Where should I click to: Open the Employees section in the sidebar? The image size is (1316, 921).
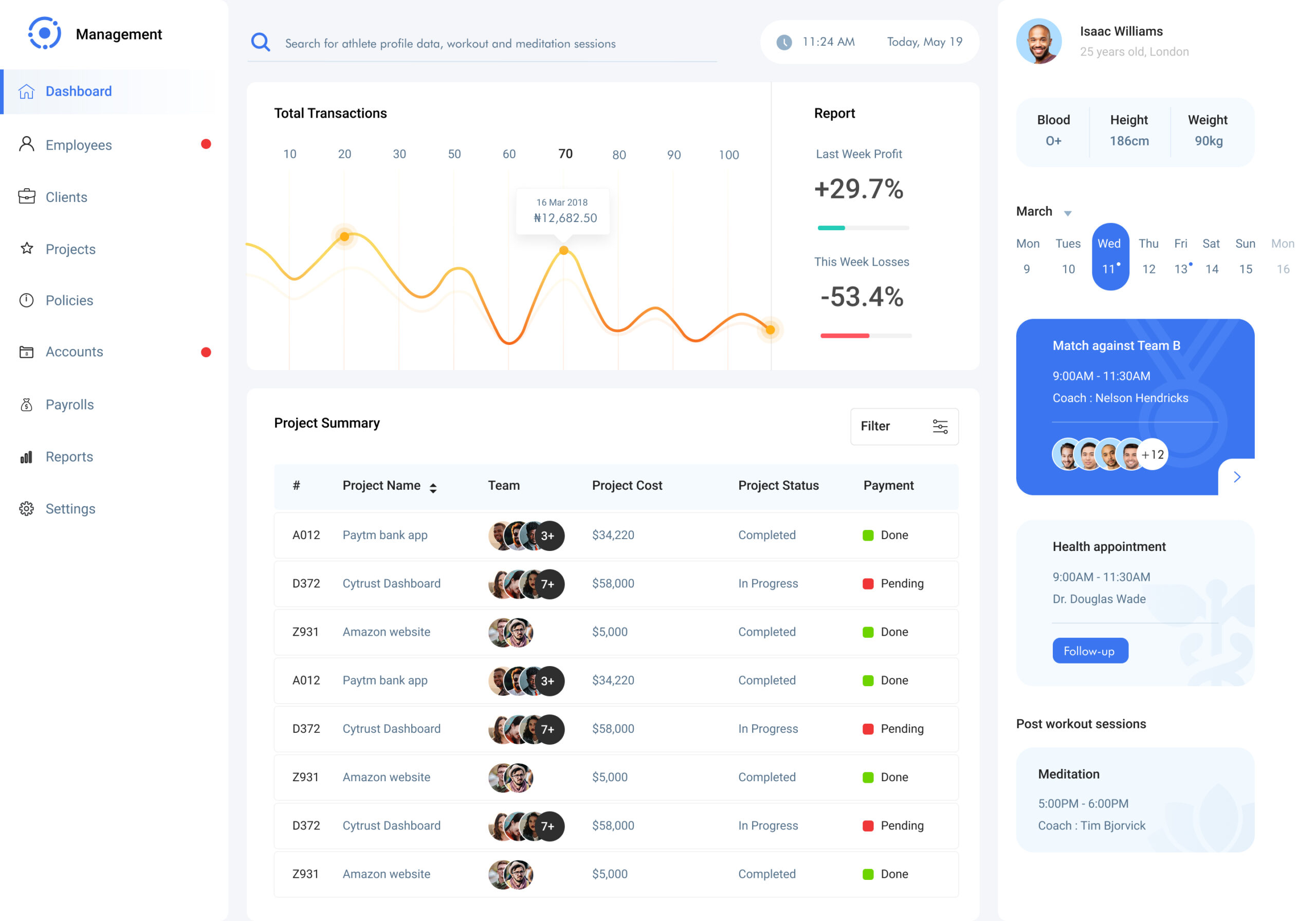[79, 145]
